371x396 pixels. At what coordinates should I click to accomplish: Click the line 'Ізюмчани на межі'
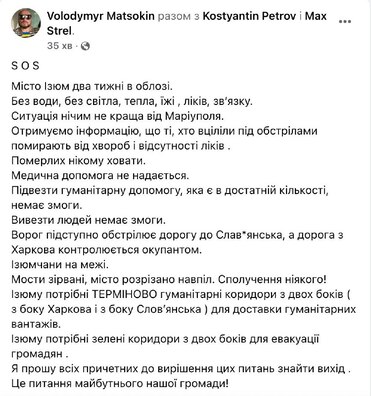[60, 265]
